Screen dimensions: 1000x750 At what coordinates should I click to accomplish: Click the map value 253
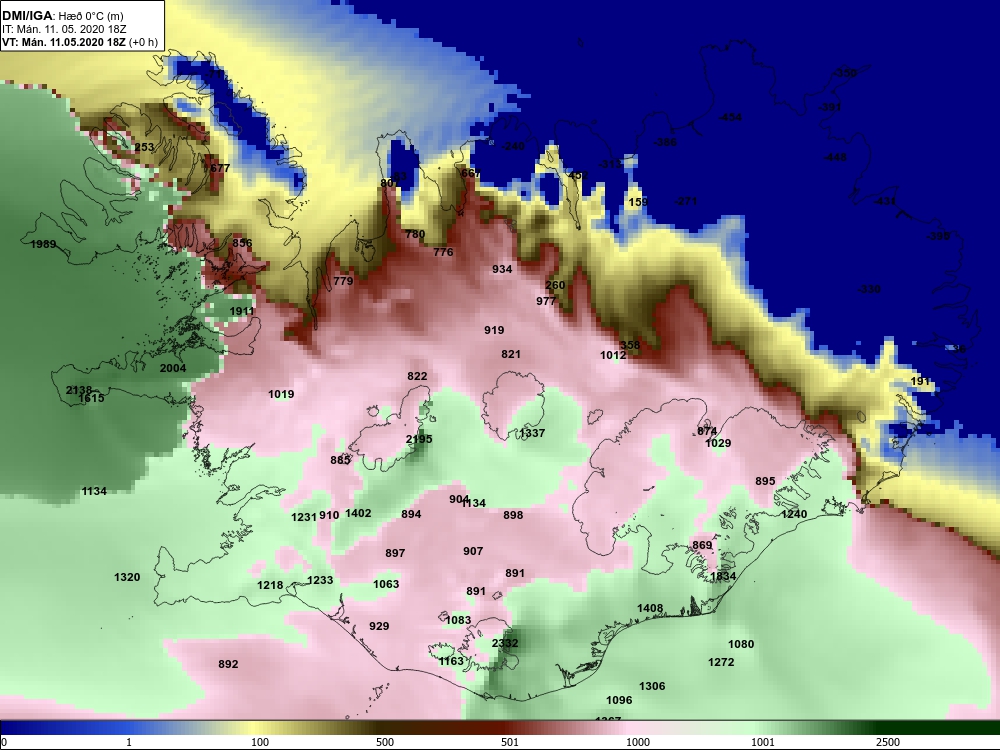[x=144, y=147]
